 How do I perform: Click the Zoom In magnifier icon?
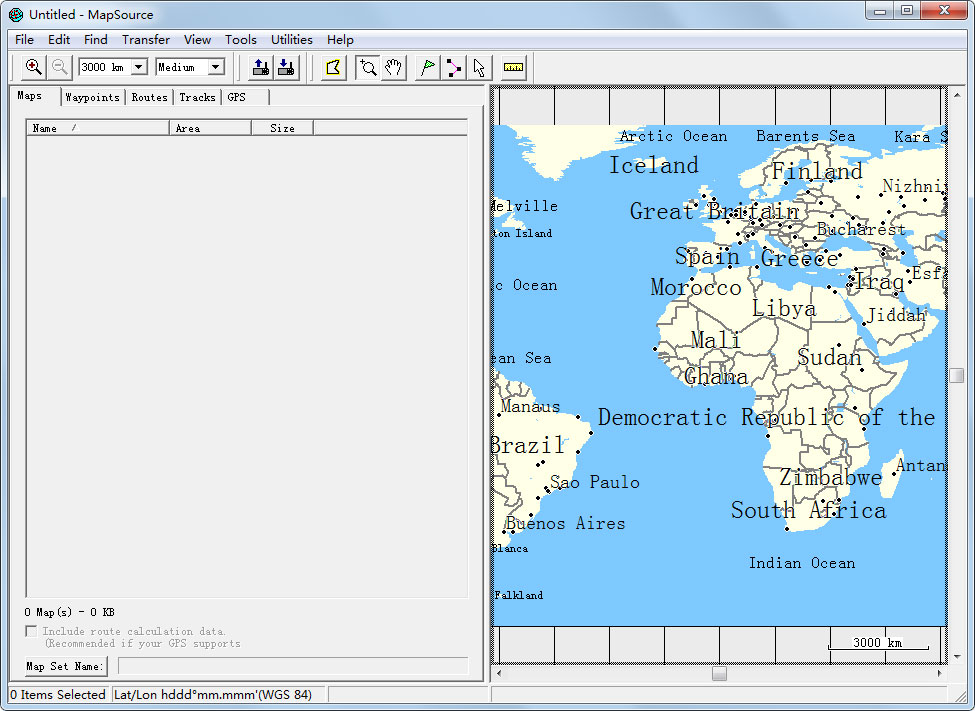pos(34,67)
